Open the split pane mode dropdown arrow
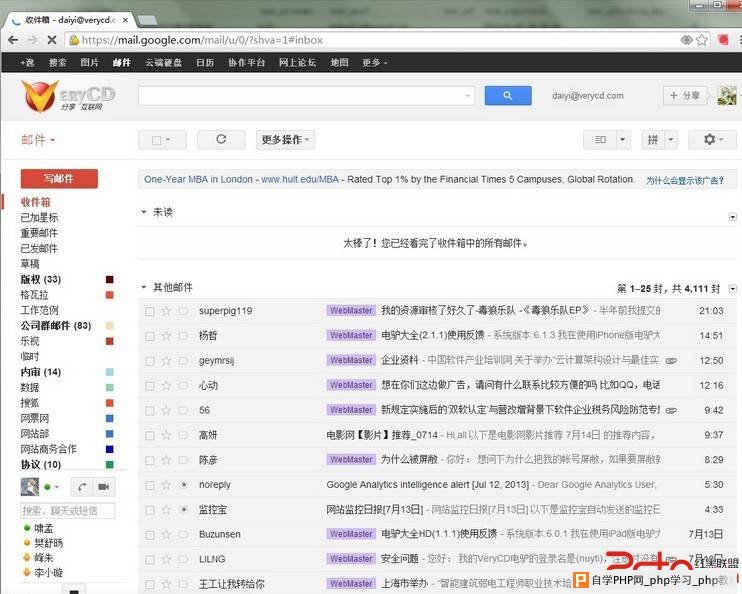 (623, 139)
